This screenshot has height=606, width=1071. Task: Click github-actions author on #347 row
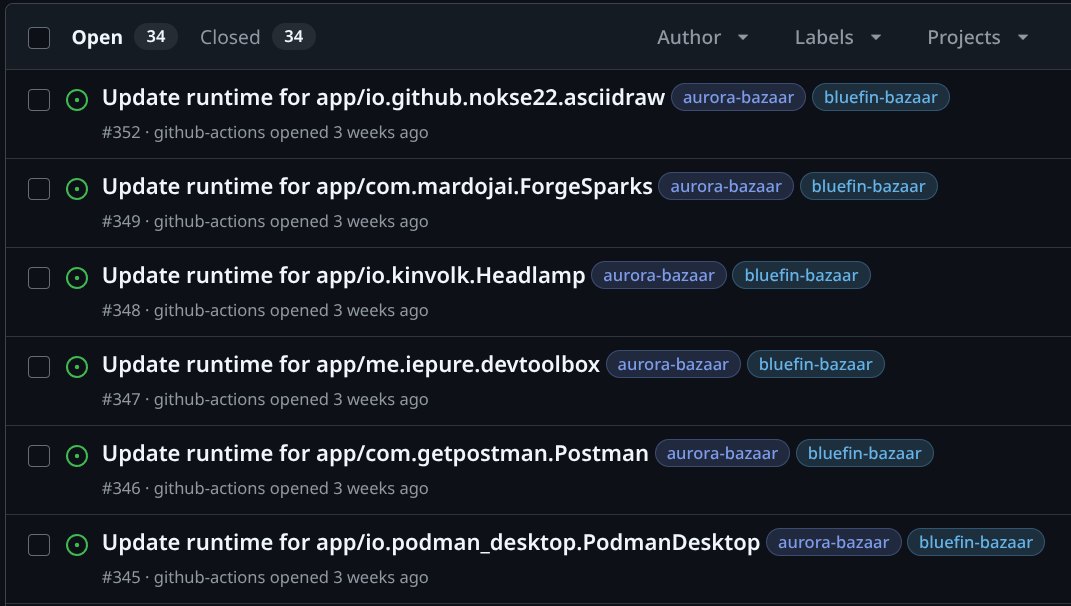pos(210,400)
